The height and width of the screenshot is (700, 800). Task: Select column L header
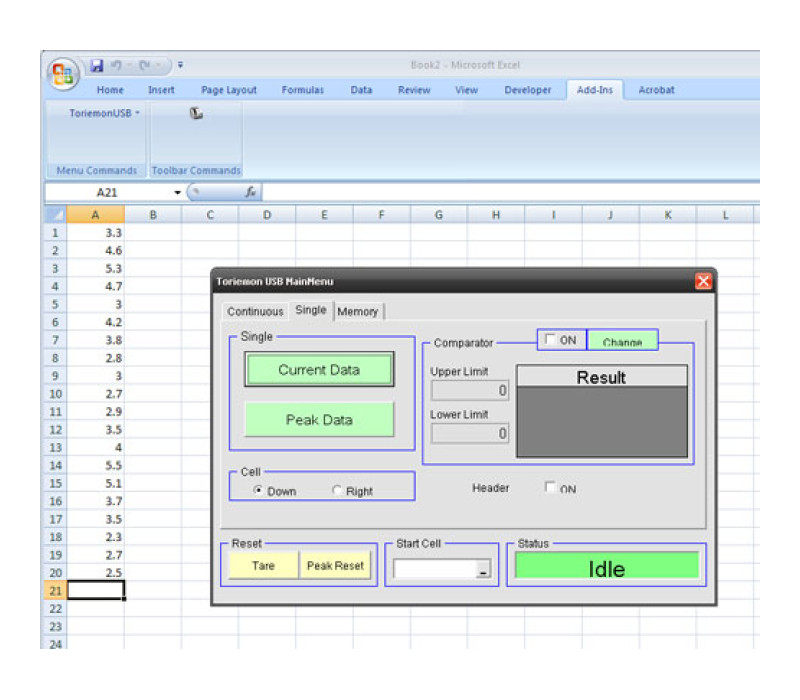(725, 215)
